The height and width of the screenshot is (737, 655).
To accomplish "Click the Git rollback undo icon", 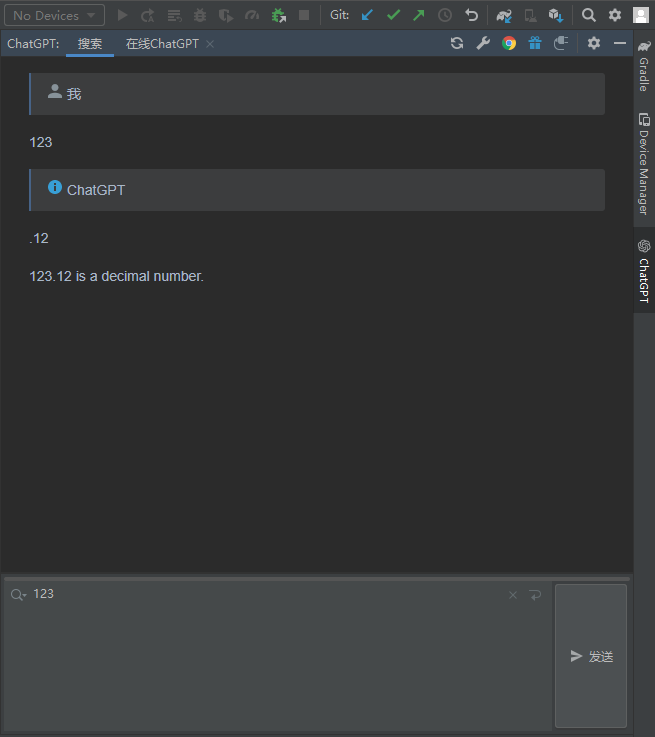I will pyautogui.click(x=471, y=15).
